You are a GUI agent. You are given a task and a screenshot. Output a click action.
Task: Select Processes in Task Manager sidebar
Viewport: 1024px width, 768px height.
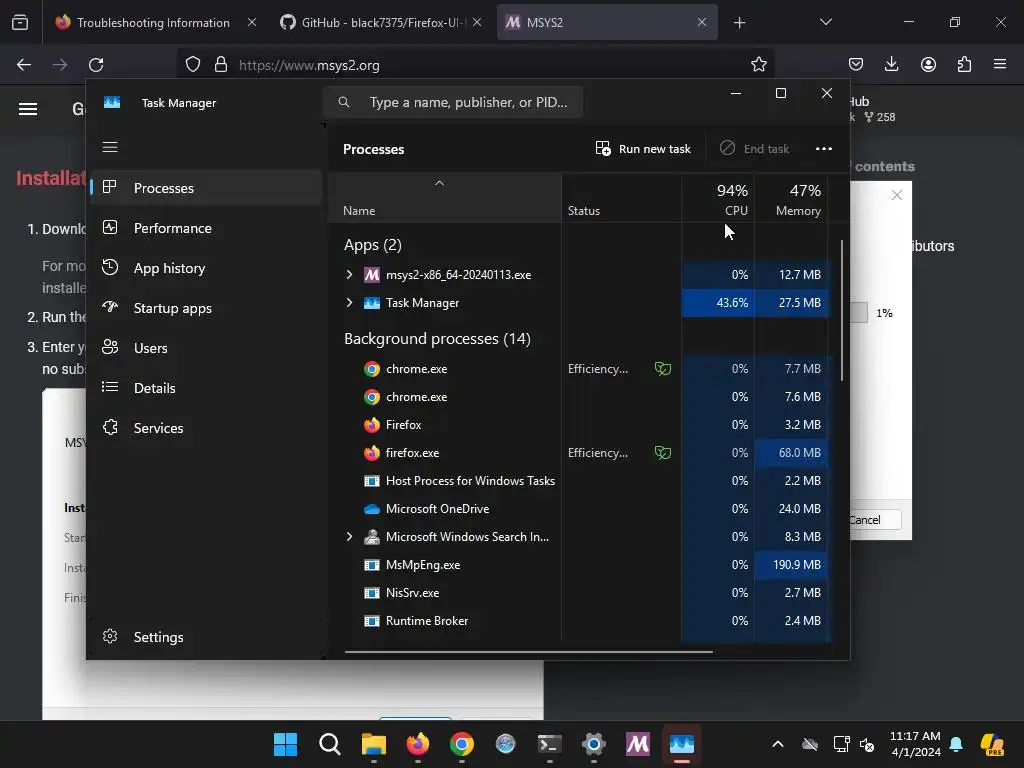pos(206,188)
